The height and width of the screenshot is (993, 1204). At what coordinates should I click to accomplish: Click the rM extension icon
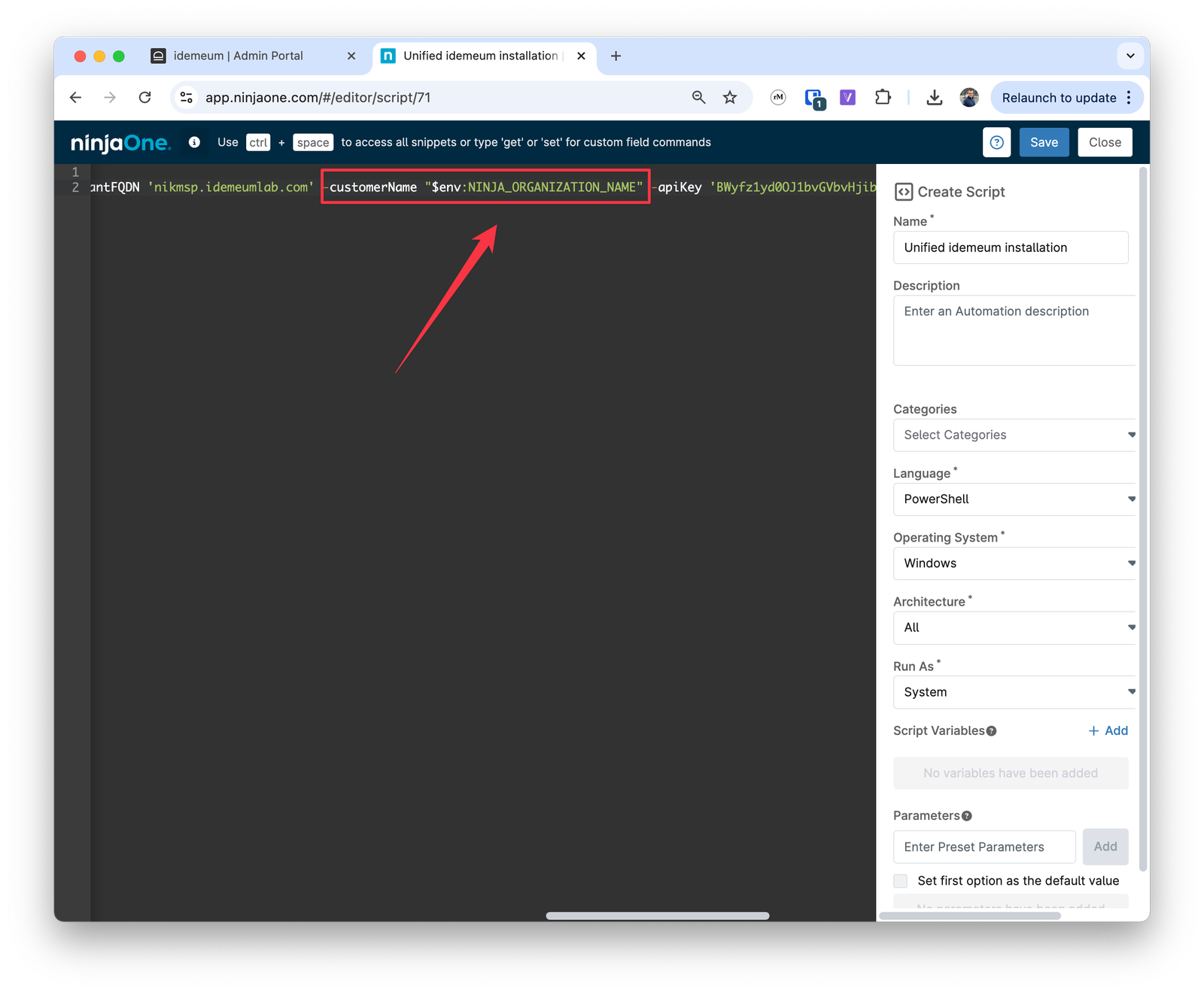point(778,97)
